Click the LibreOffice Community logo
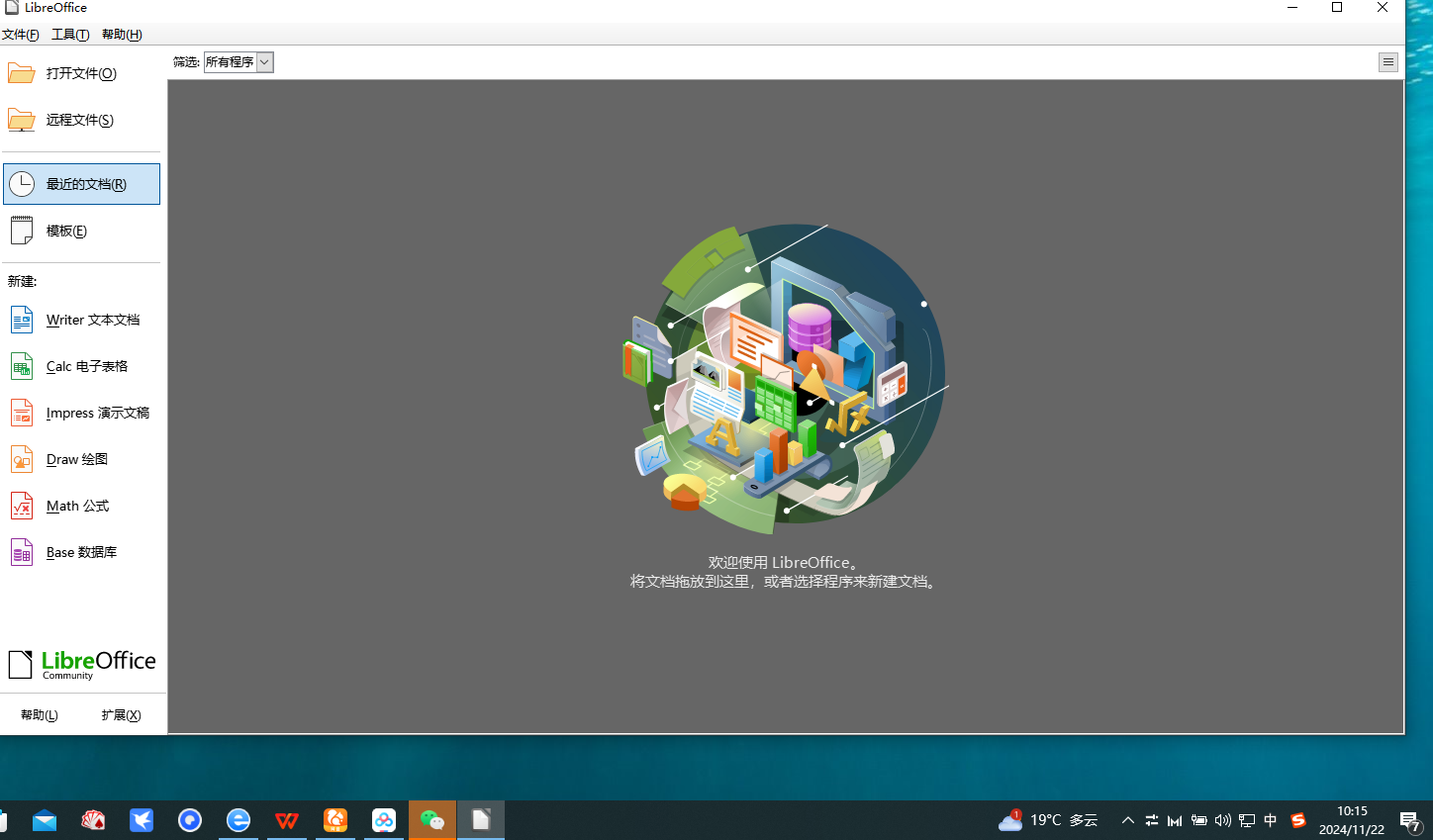1433x840 pixels. [x=82, y=664]
